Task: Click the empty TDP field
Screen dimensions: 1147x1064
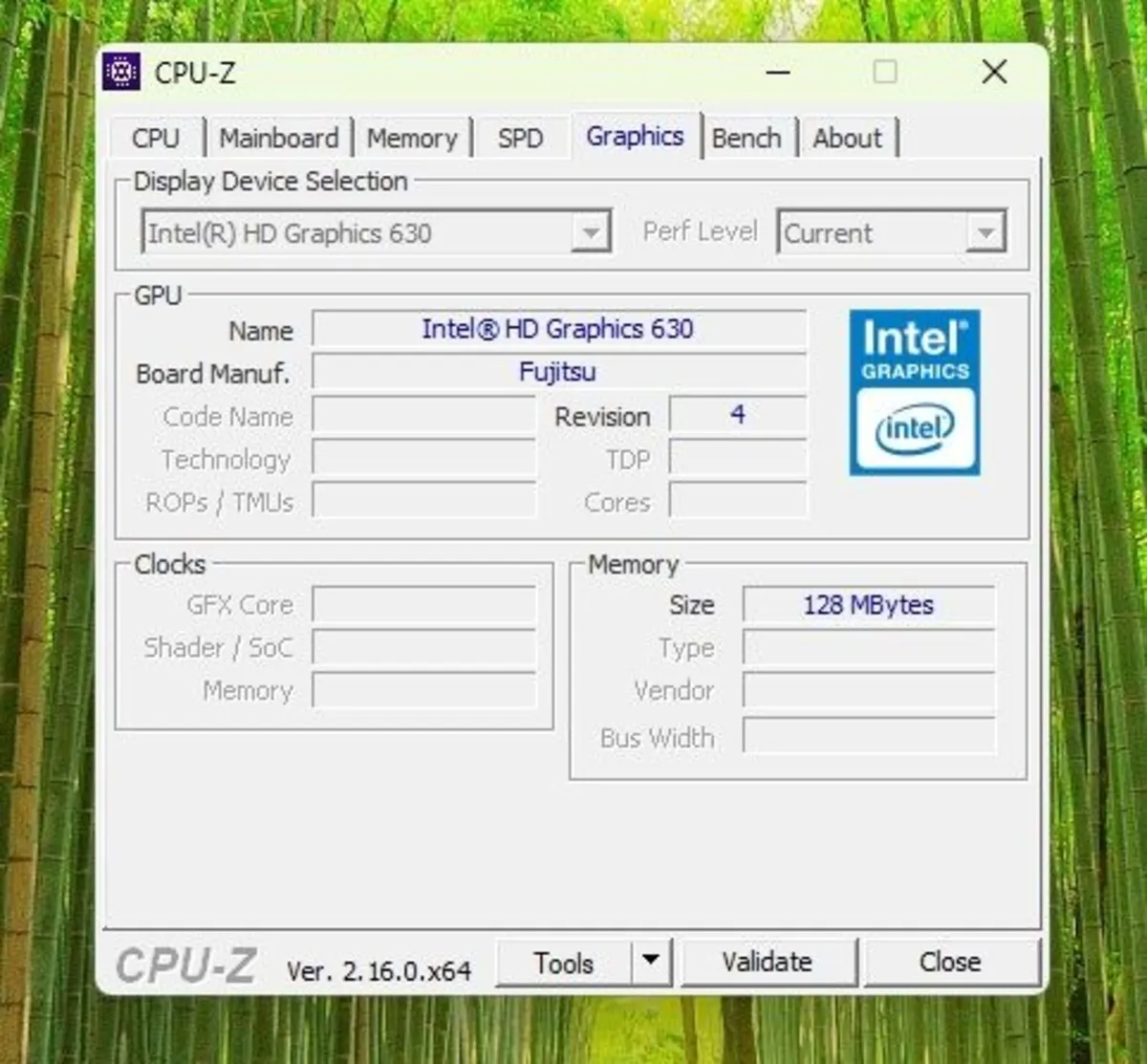Action: [738, 458]
